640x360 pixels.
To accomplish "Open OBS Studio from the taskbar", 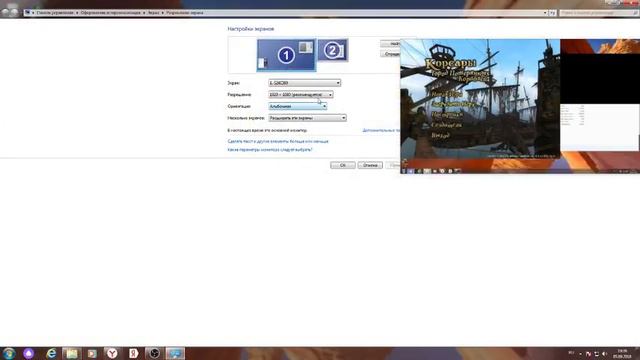I will 154,353.
